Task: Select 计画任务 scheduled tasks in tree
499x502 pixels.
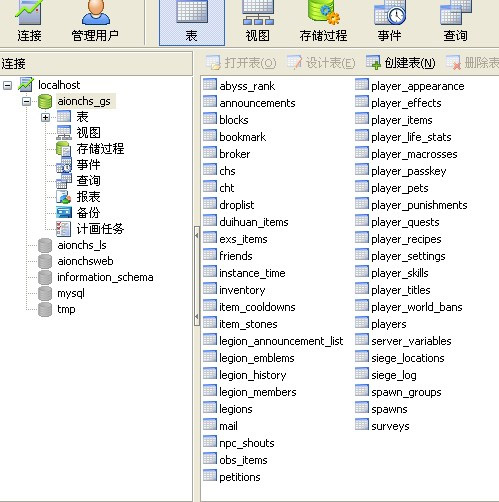Action: pyautogui.click(x=90, y=228)
